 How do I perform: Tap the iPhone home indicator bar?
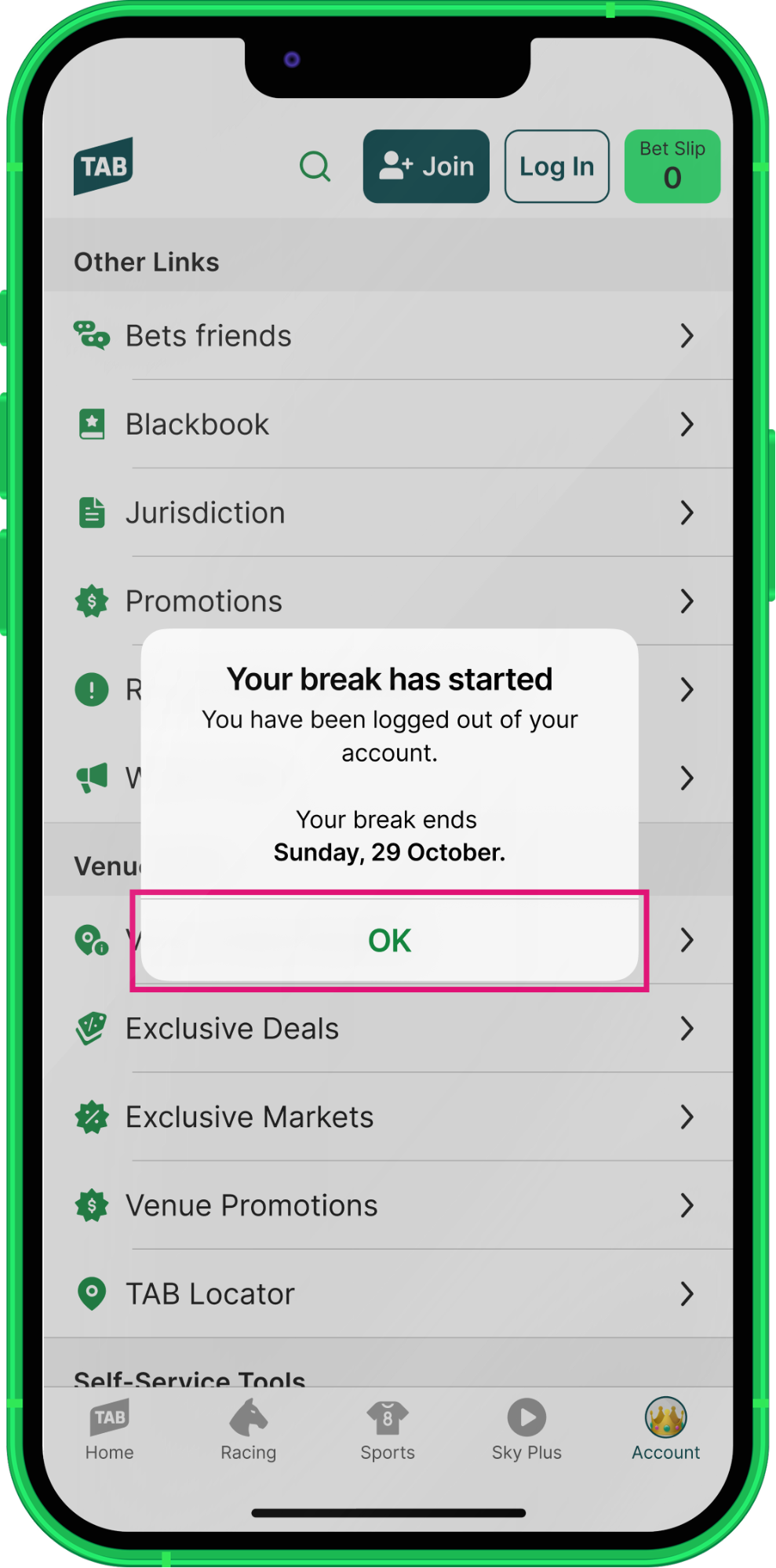click(388, 1510)
